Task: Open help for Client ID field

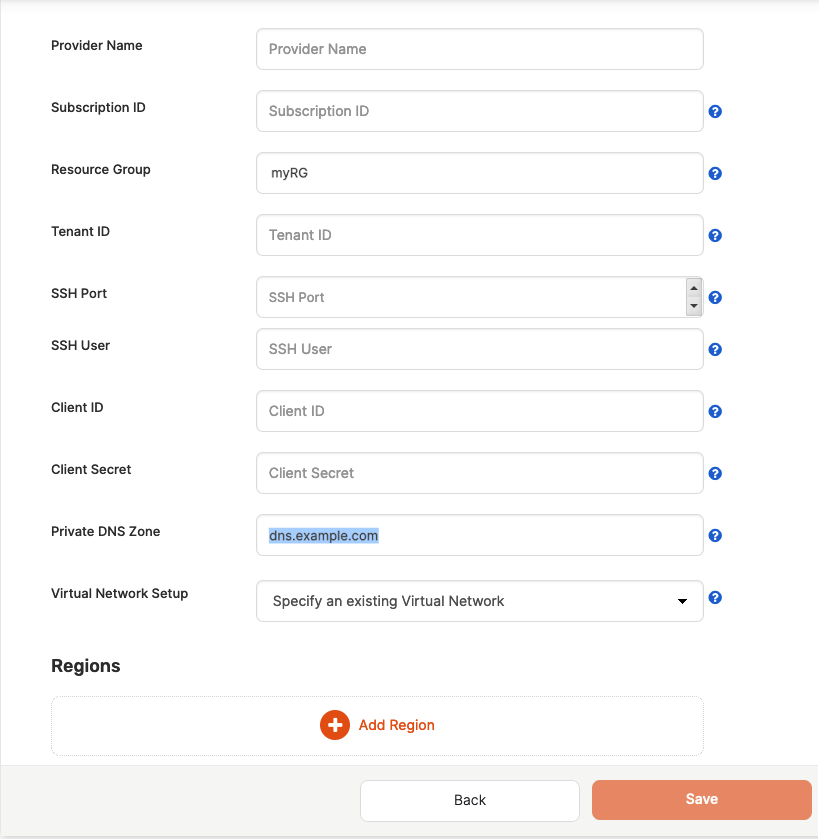Action: tap(715, 411)
